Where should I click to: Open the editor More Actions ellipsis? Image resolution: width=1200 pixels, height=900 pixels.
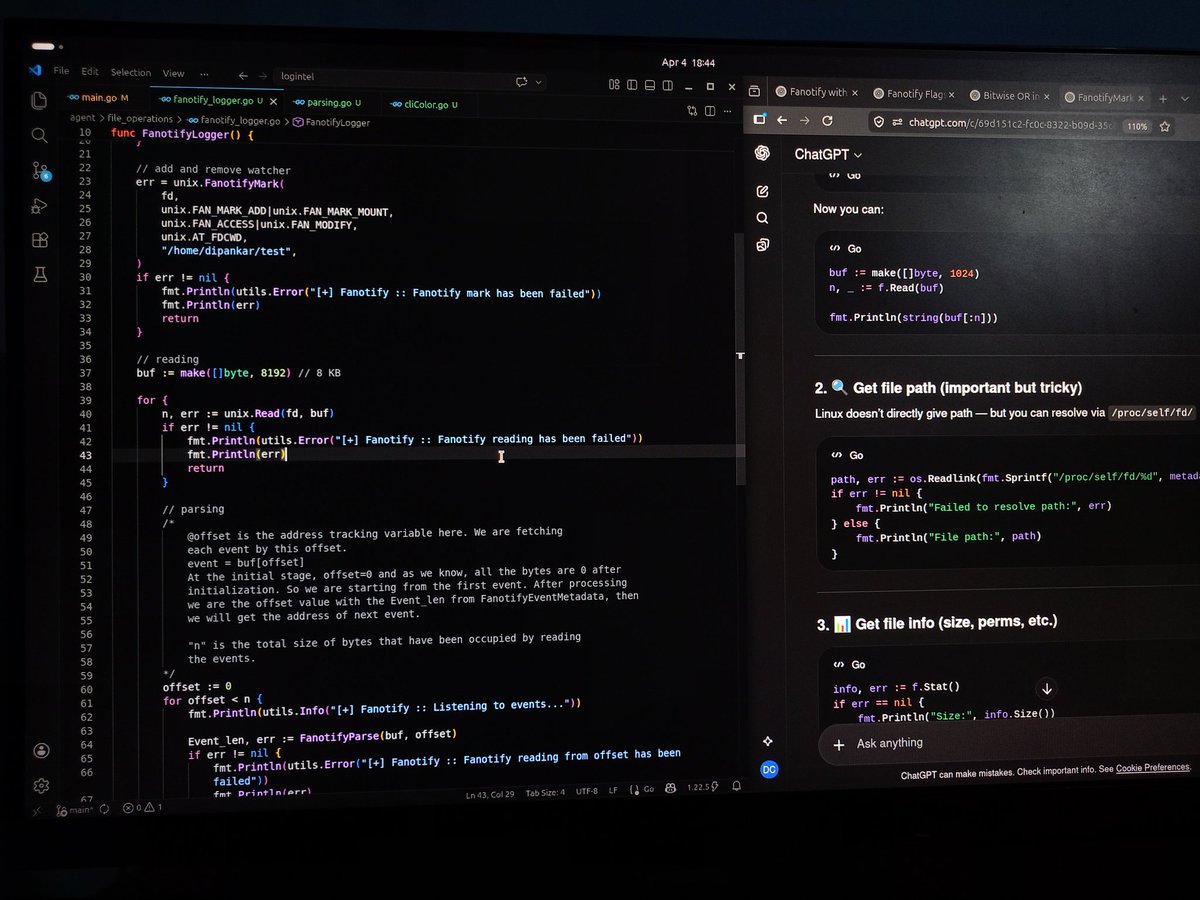pyautogui.click(x=727, y=111)
